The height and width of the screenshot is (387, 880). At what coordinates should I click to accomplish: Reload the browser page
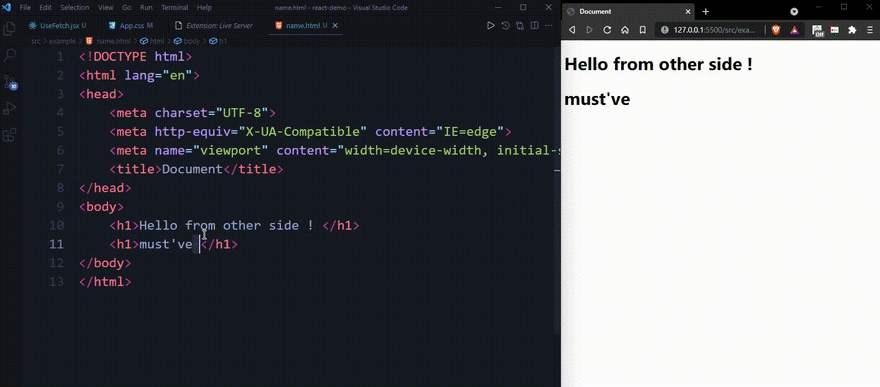point(607,30)
